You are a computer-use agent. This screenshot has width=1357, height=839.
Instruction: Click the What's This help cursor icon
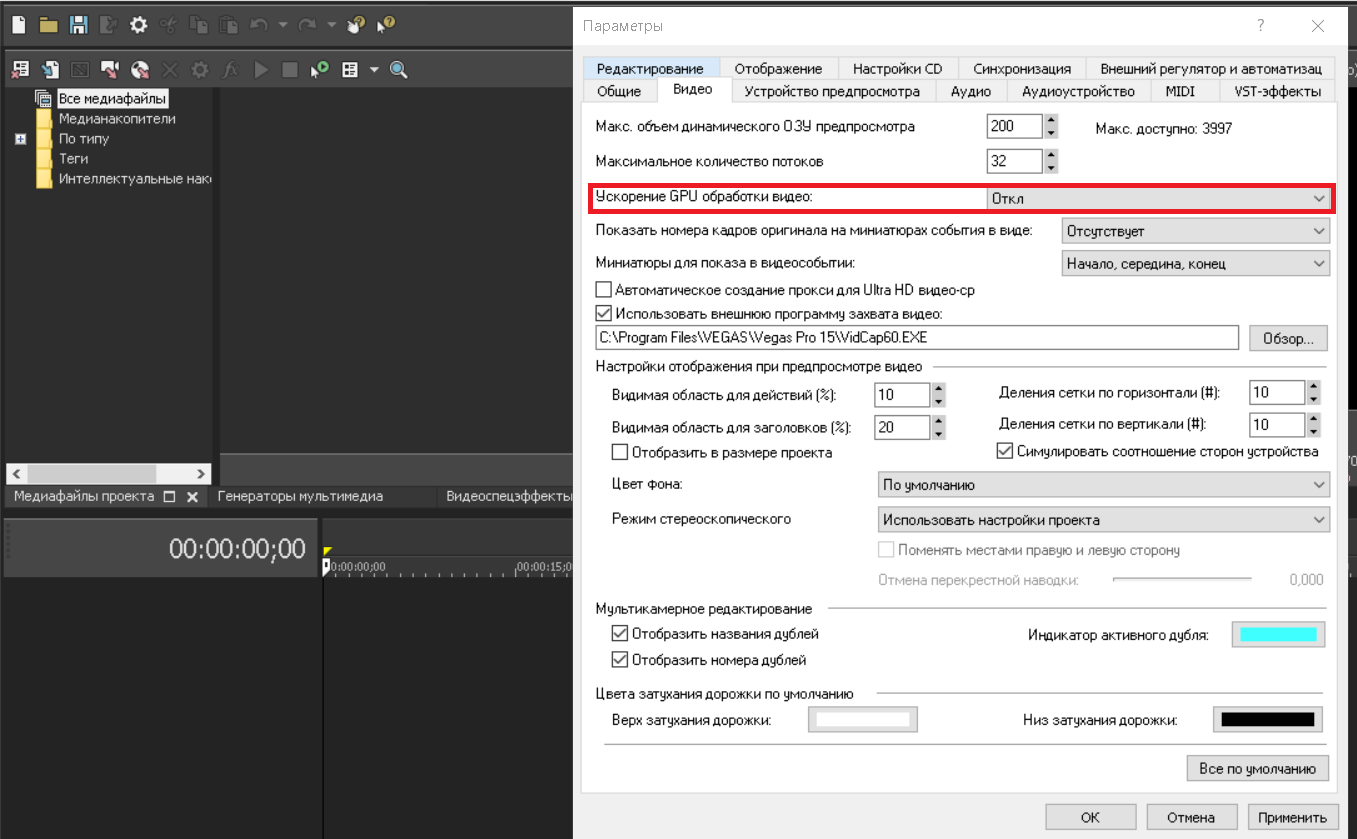pyautogui.click(x=386, y=24)
